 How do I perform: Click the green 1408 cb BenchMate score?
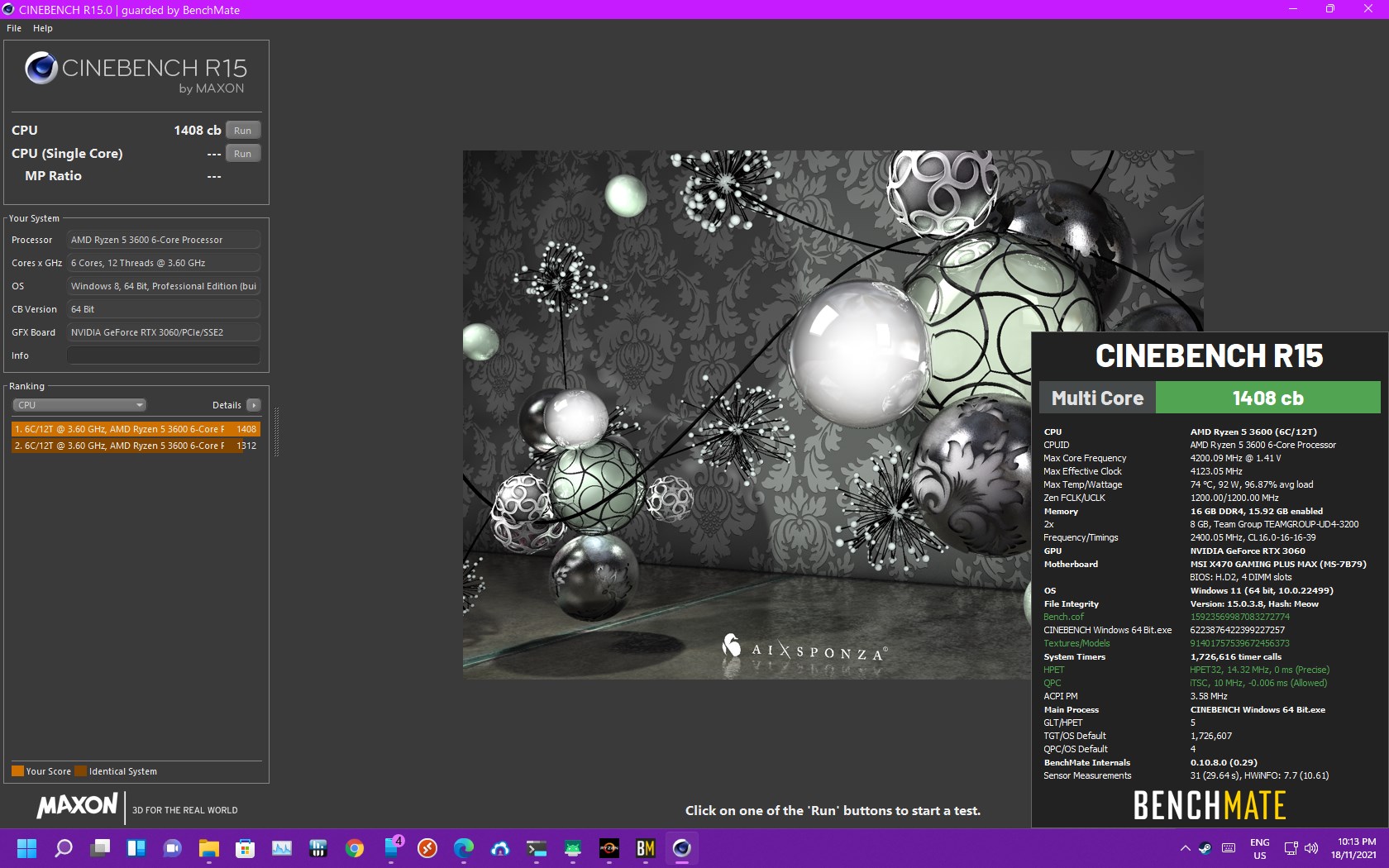1267,398
